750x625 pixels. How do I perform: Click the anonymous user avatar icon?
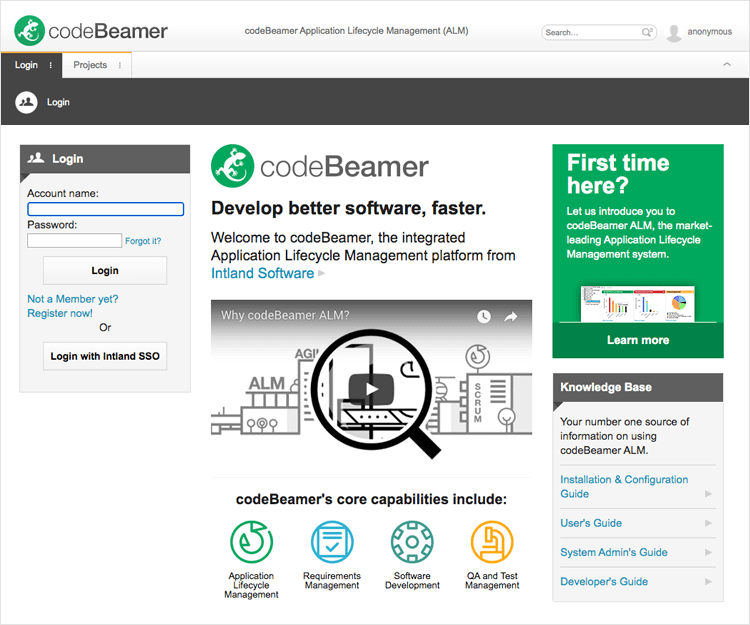(674, 33)
